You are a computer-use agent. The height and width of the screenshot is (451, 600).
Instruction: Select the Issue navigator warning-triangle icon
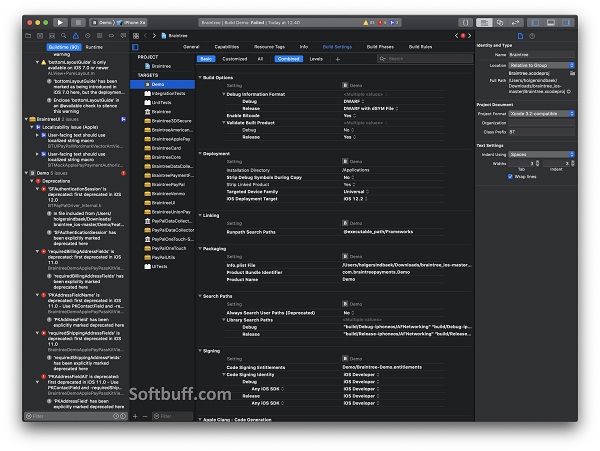[76, 36]
